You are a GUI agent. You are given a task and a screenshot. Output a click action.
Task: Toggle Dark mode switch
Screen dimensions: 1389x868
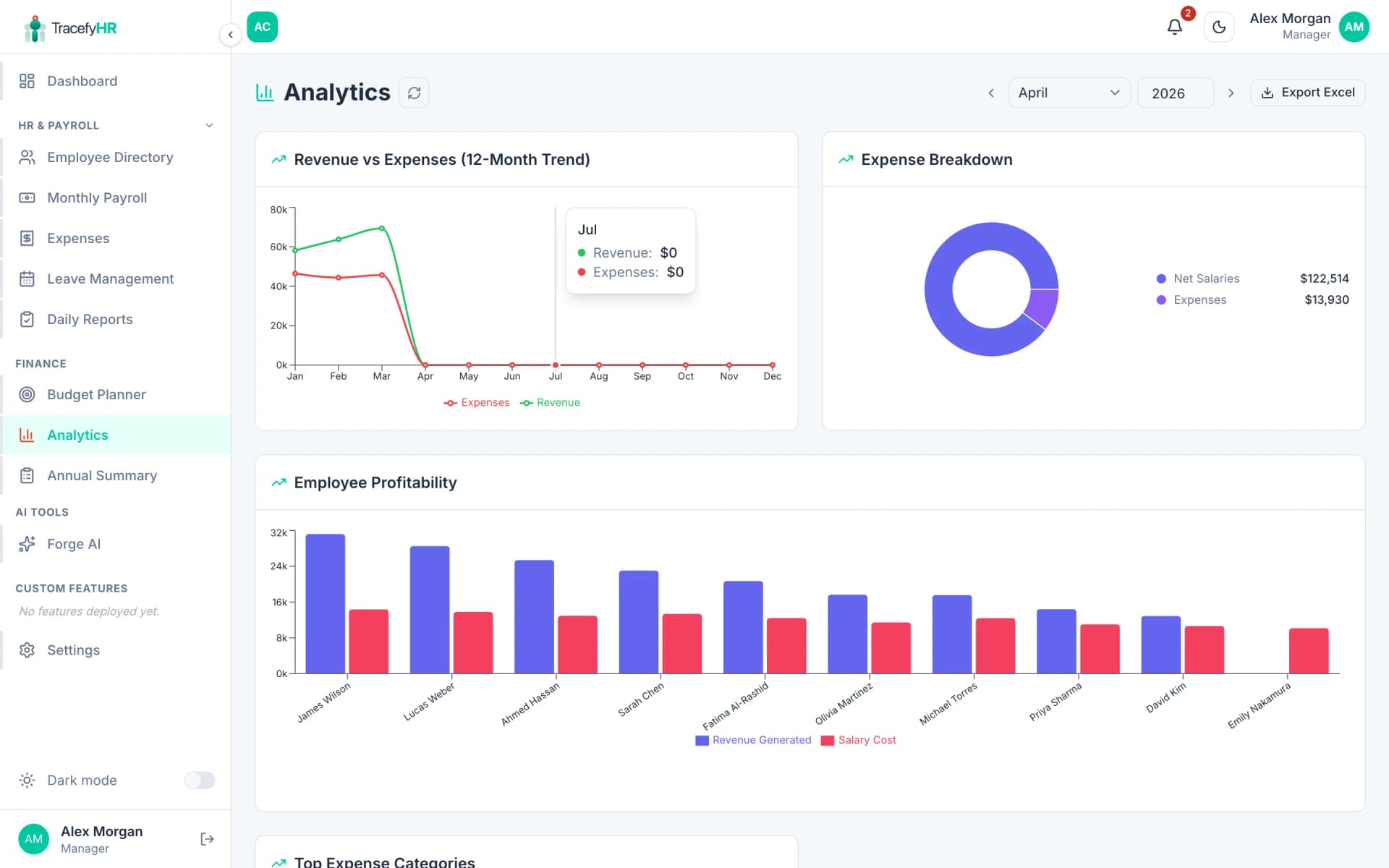pyautogui.click(x=199, y=780)
